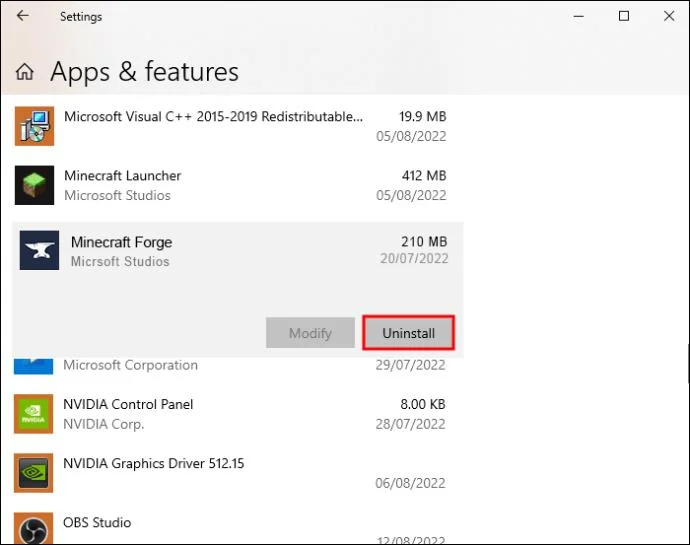Select the OBS Studio entry

click(x=97, y=523)
